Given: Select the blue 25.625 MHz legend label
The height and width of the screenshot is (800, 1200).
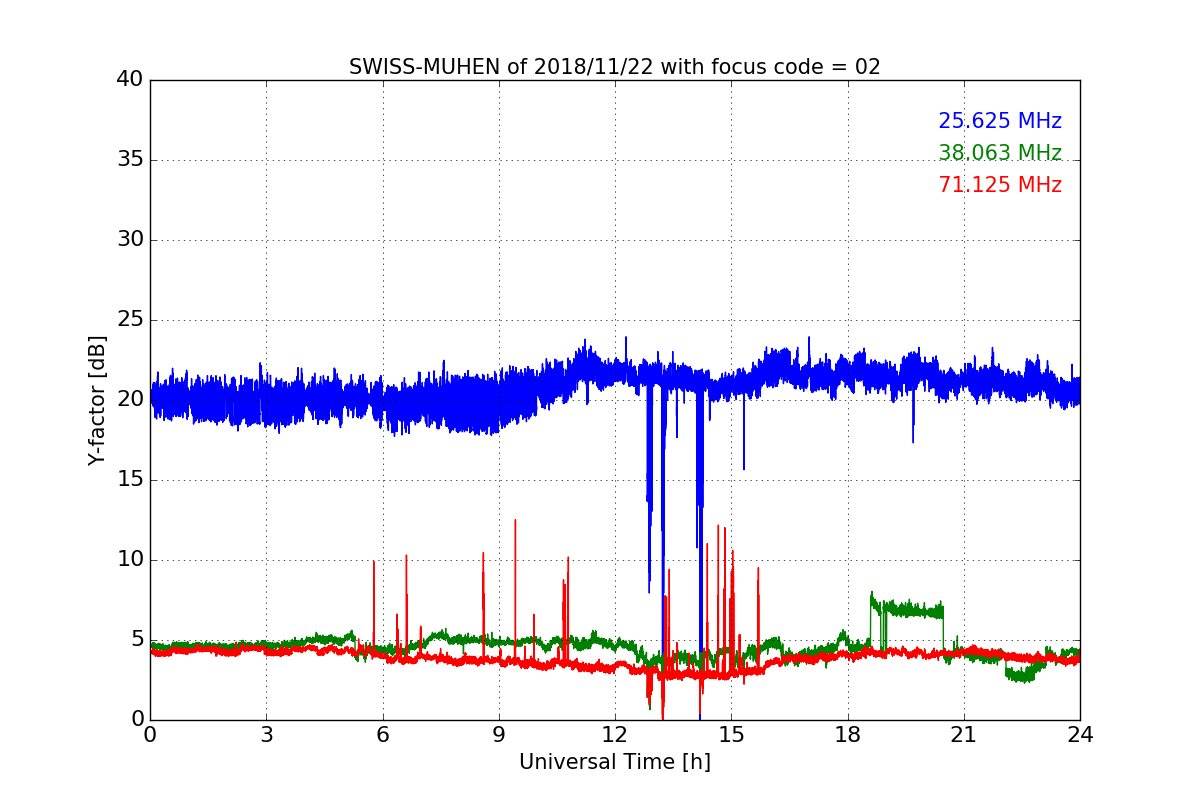Looking at the screenshot, I should [1000, 121].
